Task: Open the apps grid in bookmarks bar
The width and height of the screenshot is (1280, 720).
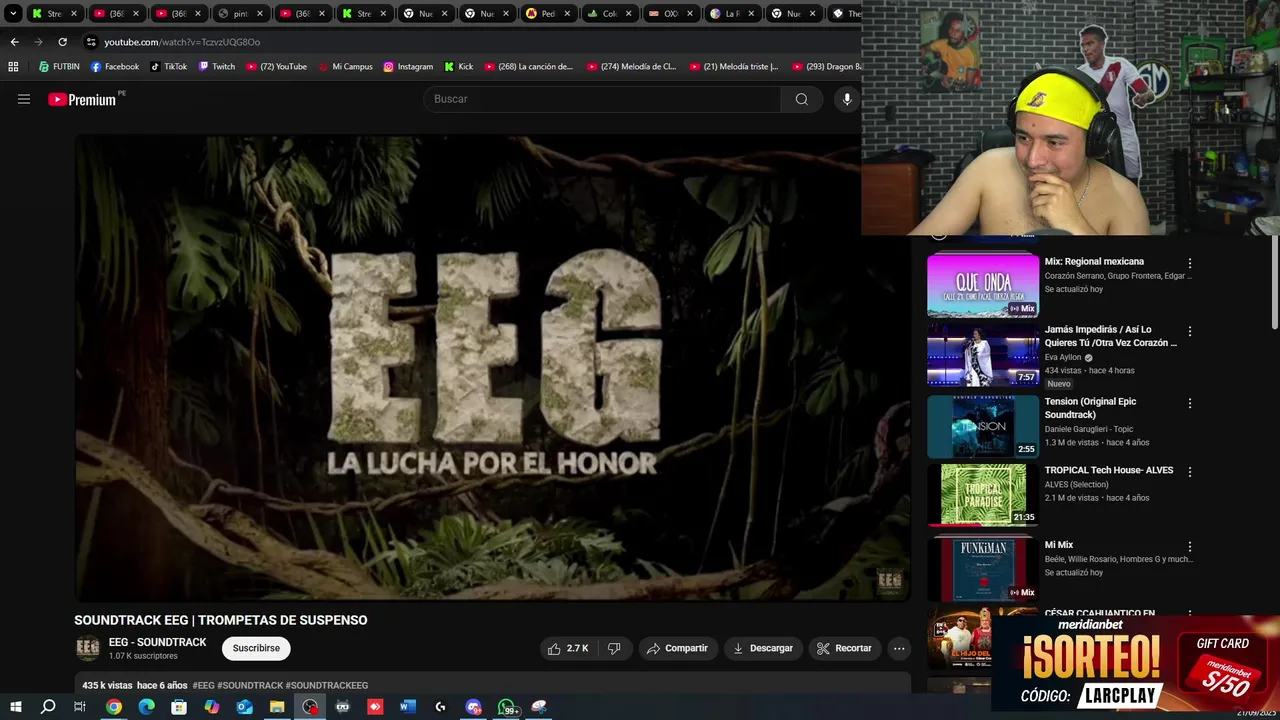Action: pyautogui.click(x=13, y=67)
